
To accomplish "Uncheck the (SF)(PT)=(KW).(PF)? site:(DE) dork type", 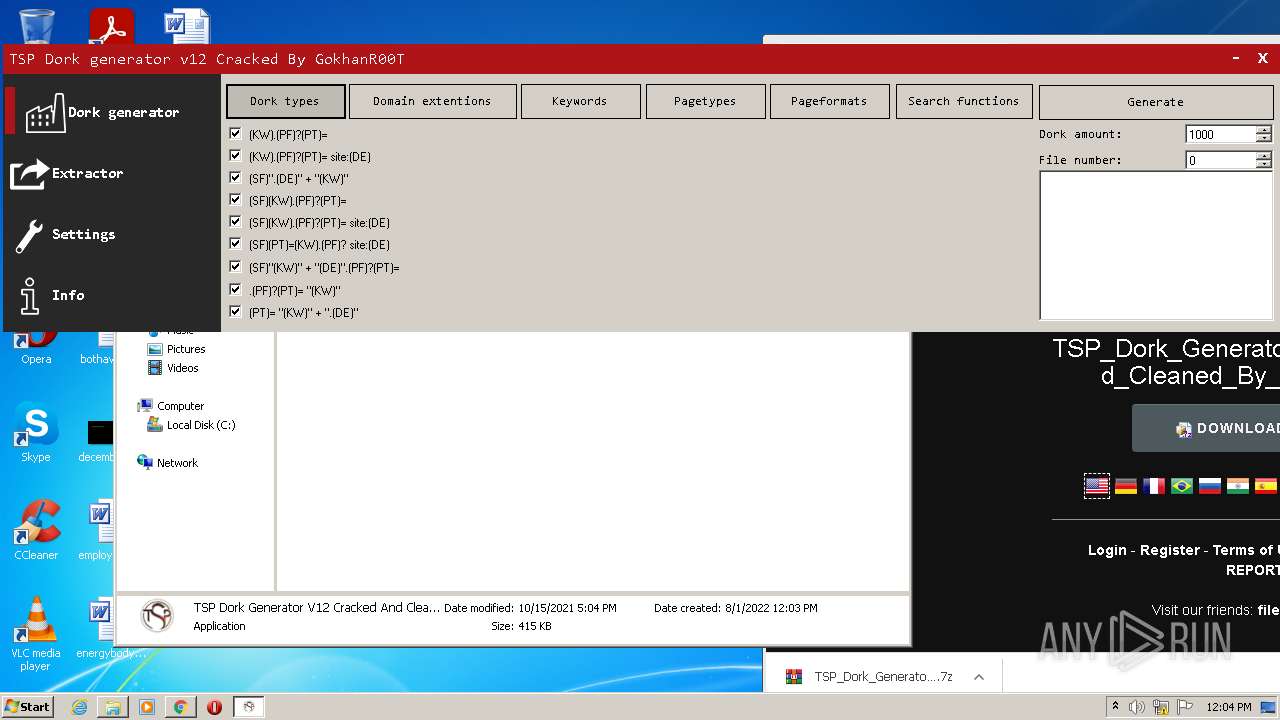I will pos(235,243).
